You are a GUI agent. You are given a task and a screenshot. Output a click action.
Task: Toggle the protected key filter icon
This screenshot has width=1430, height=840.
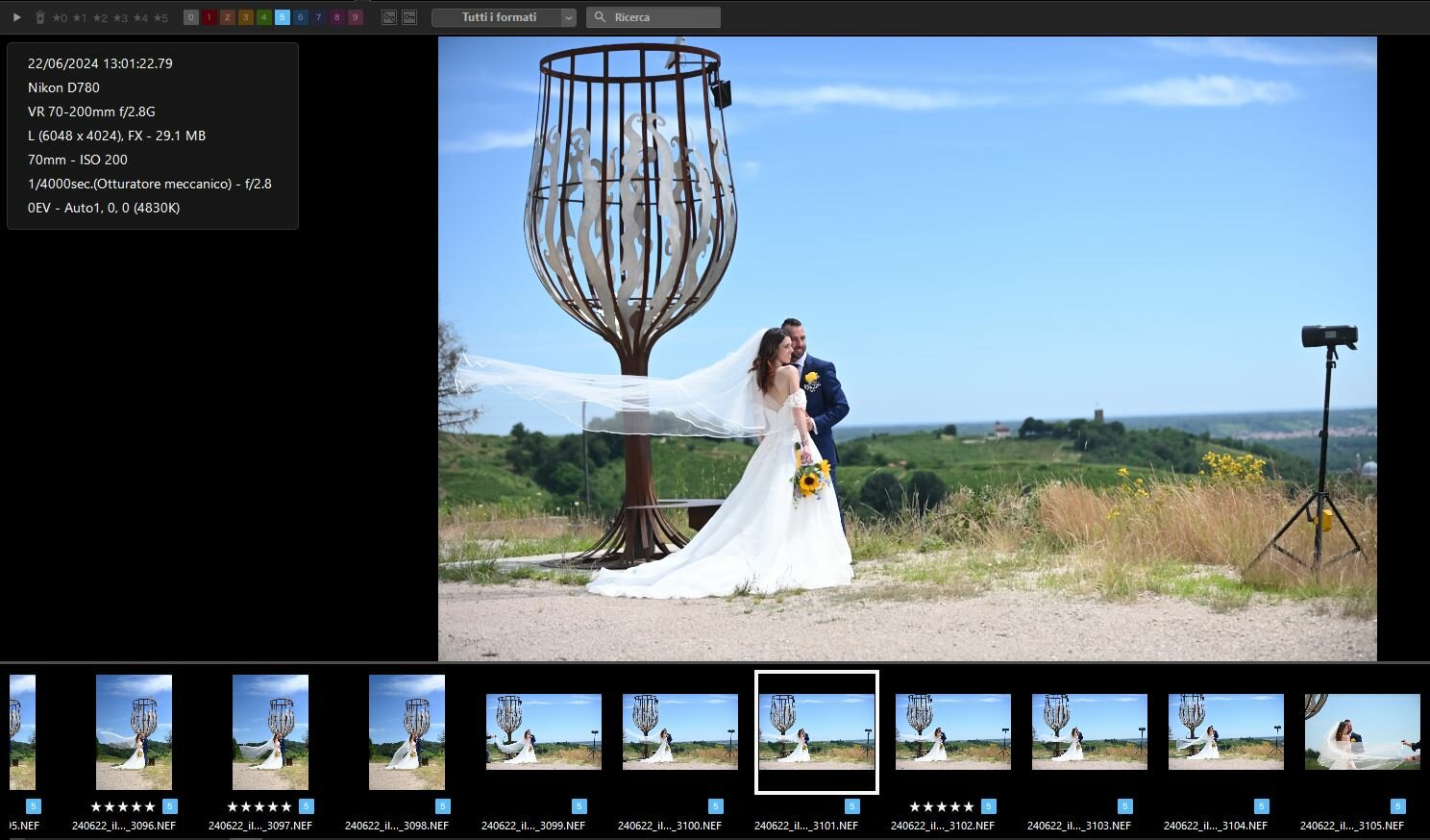(409, 17)
